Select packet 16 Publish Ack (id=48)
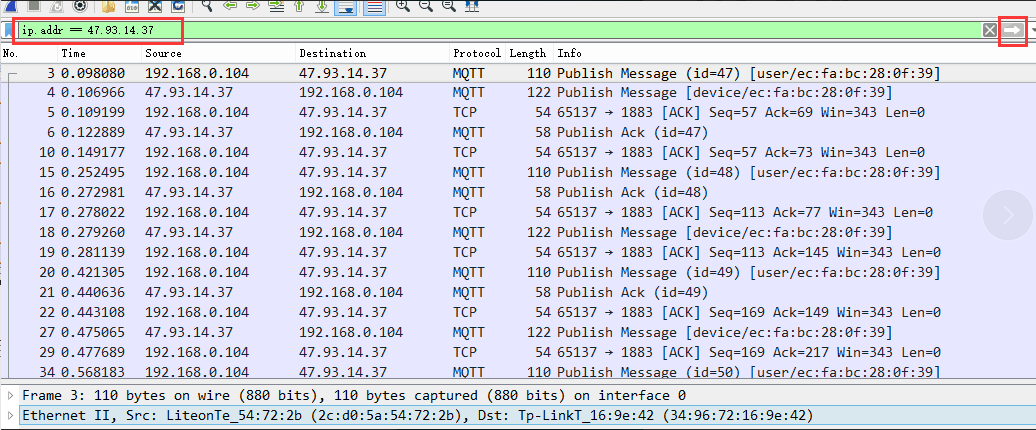This screenshot has width=1036, height=430. point(518,192)
